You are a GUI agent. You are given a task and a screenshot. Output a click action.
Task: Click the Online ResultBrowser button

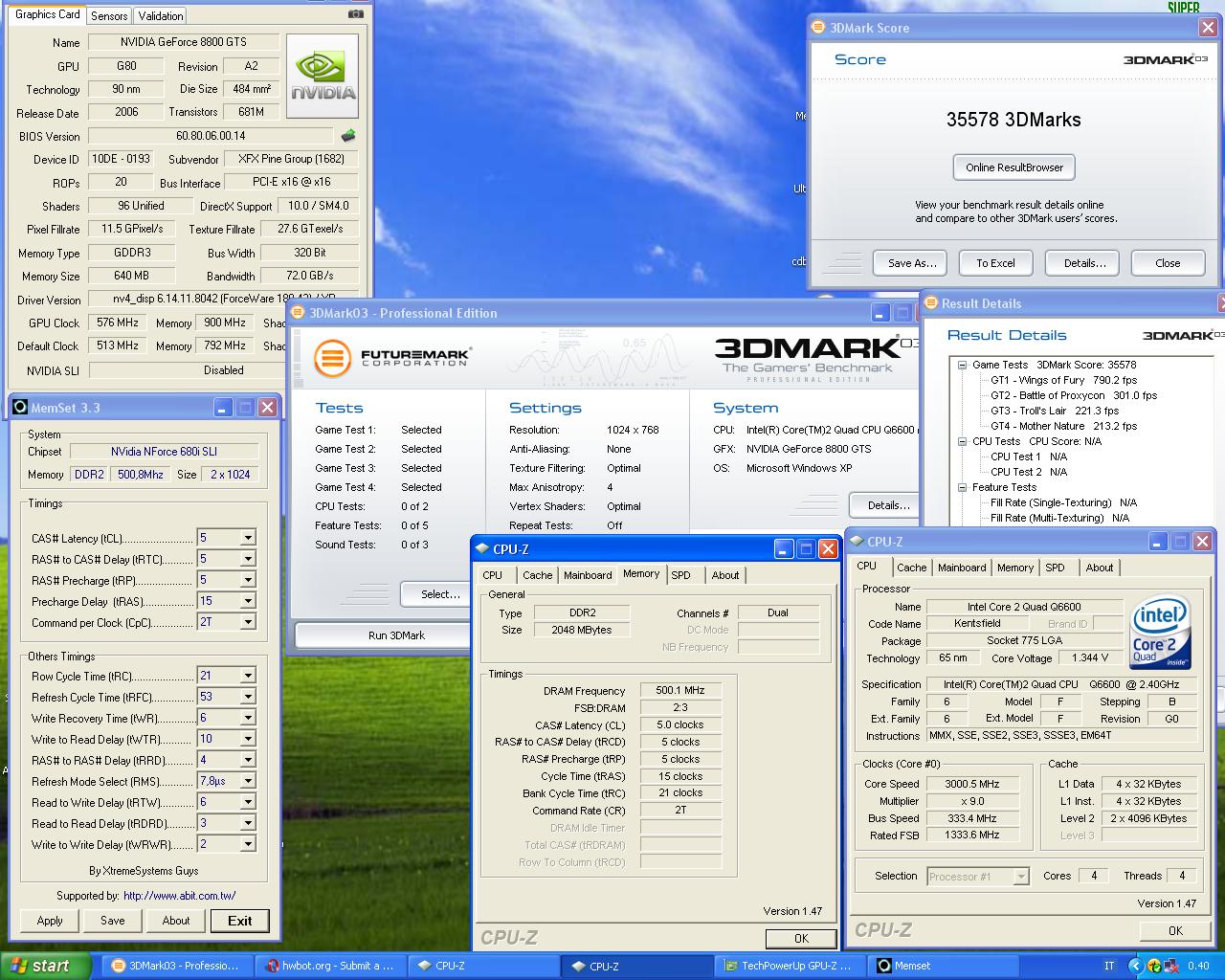[1014, 167]
